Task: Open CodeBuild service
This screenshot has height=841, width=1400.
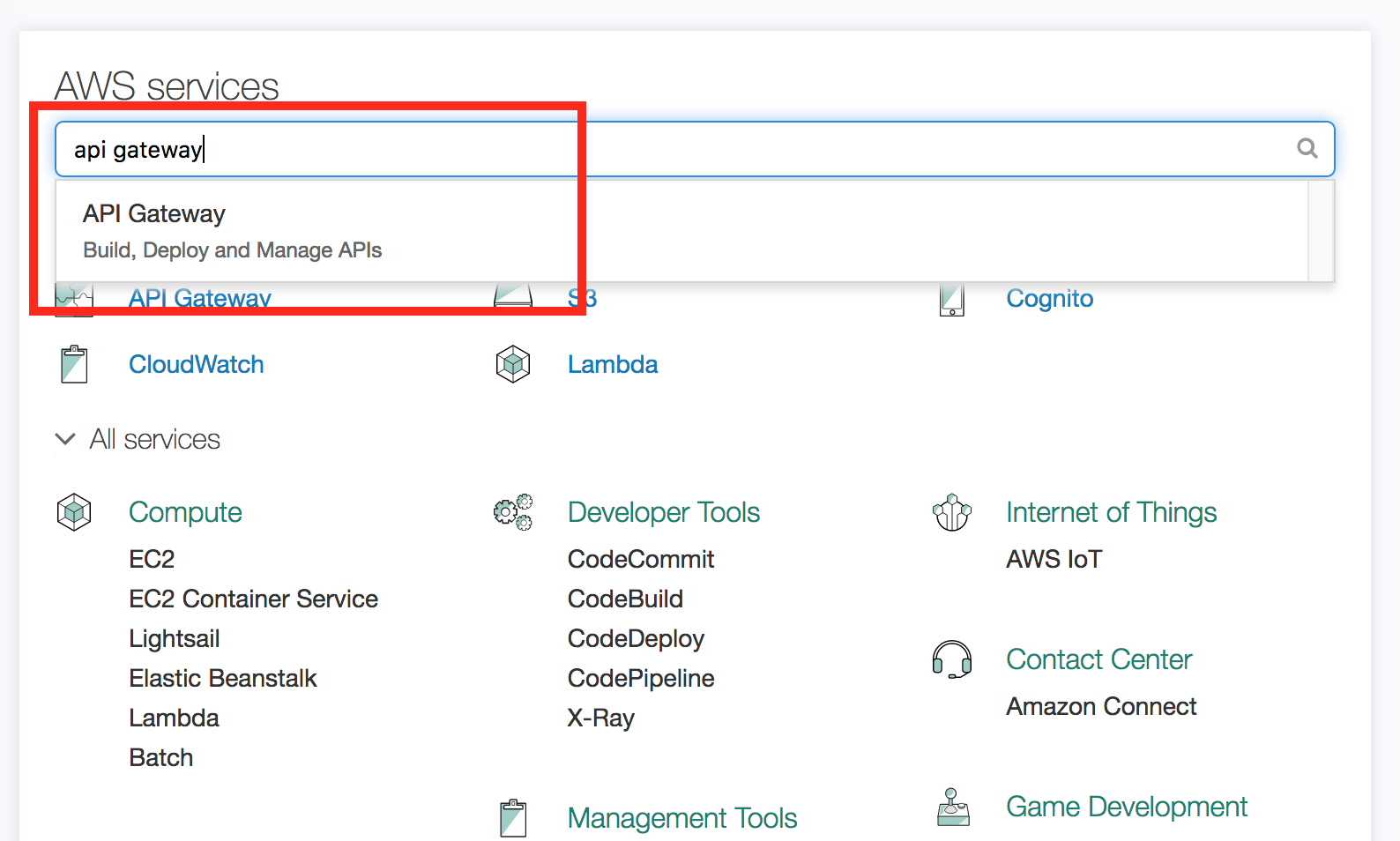Action: (625, 599)
